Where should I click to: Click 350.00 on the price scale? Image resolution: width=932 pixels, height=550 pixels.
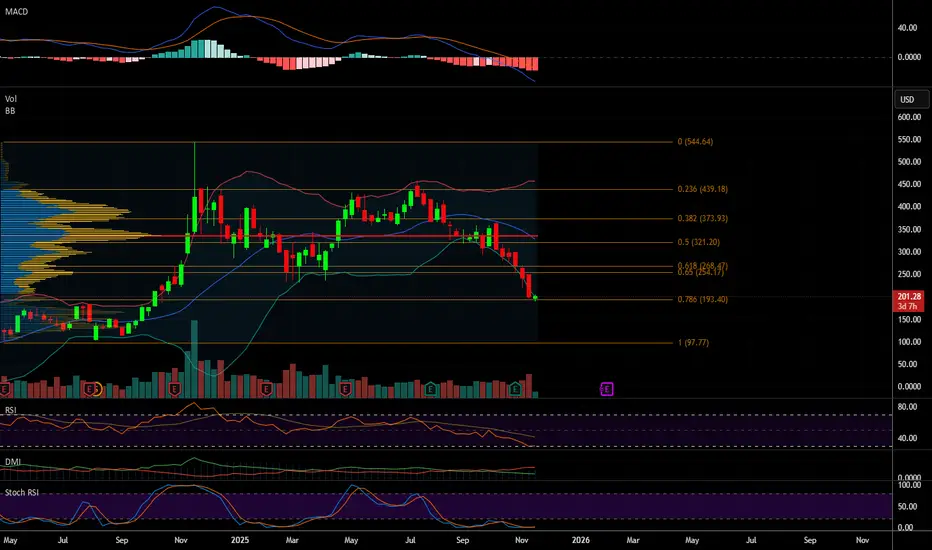tap(909, 230)
